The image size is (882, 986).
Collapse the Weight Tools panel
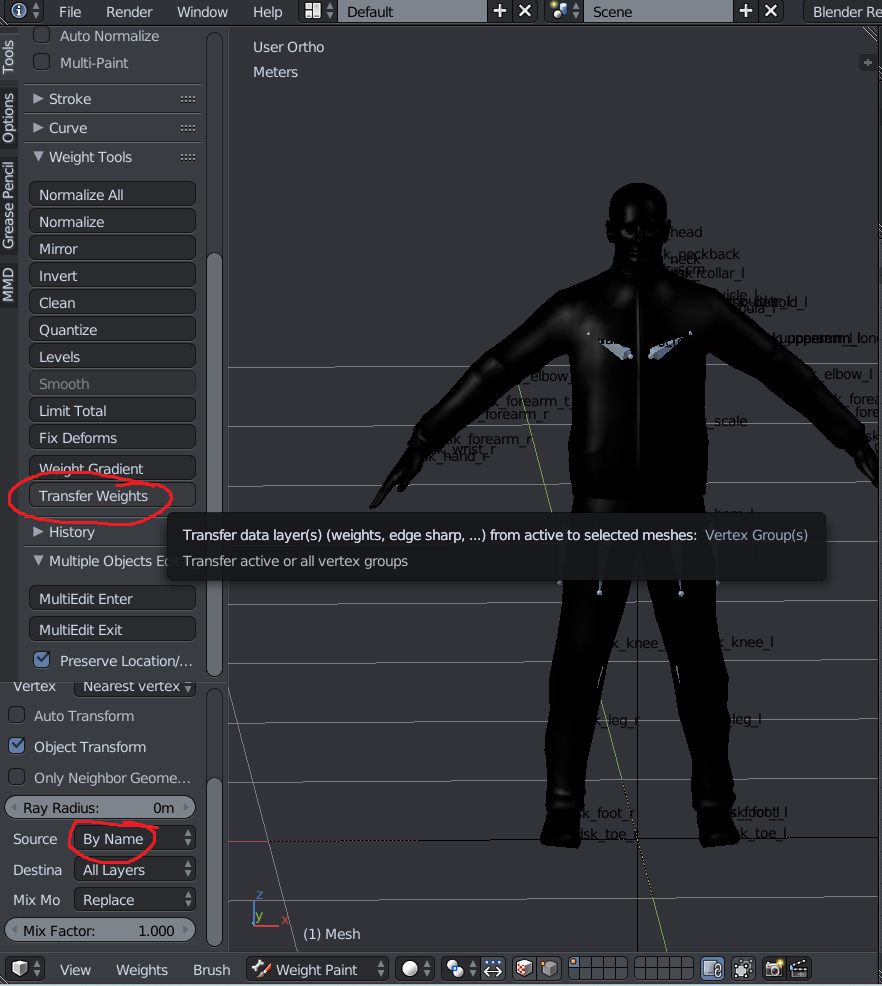[38, 157]
